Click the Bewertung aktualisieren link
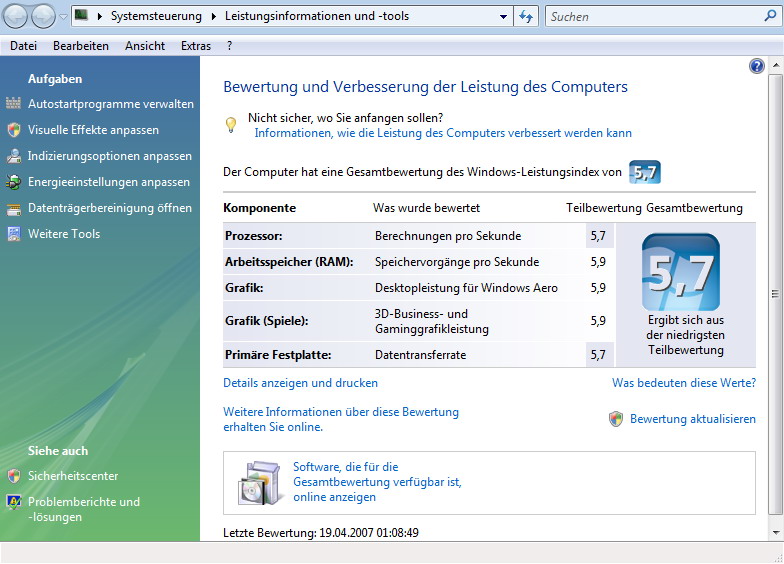This screenshot has height=564, width=784. pos(692,419)
